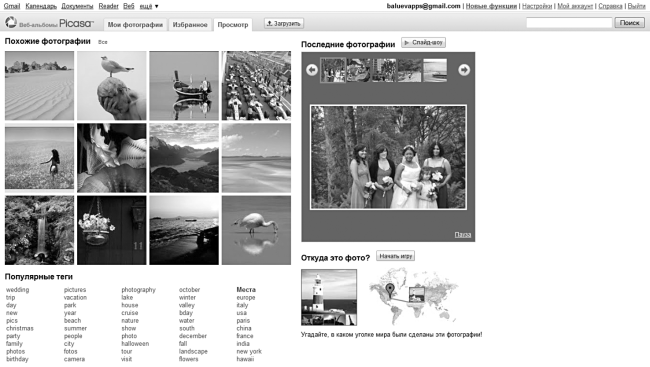Show previous recent photos with left arrow
650x367 pixels.
pyautogui.click(x=312, y=70)
